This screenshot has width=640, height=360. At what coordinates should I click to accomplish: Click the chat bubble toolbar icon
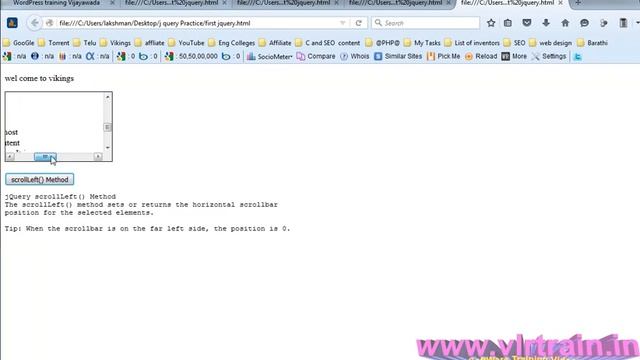[x=584, y=23]
